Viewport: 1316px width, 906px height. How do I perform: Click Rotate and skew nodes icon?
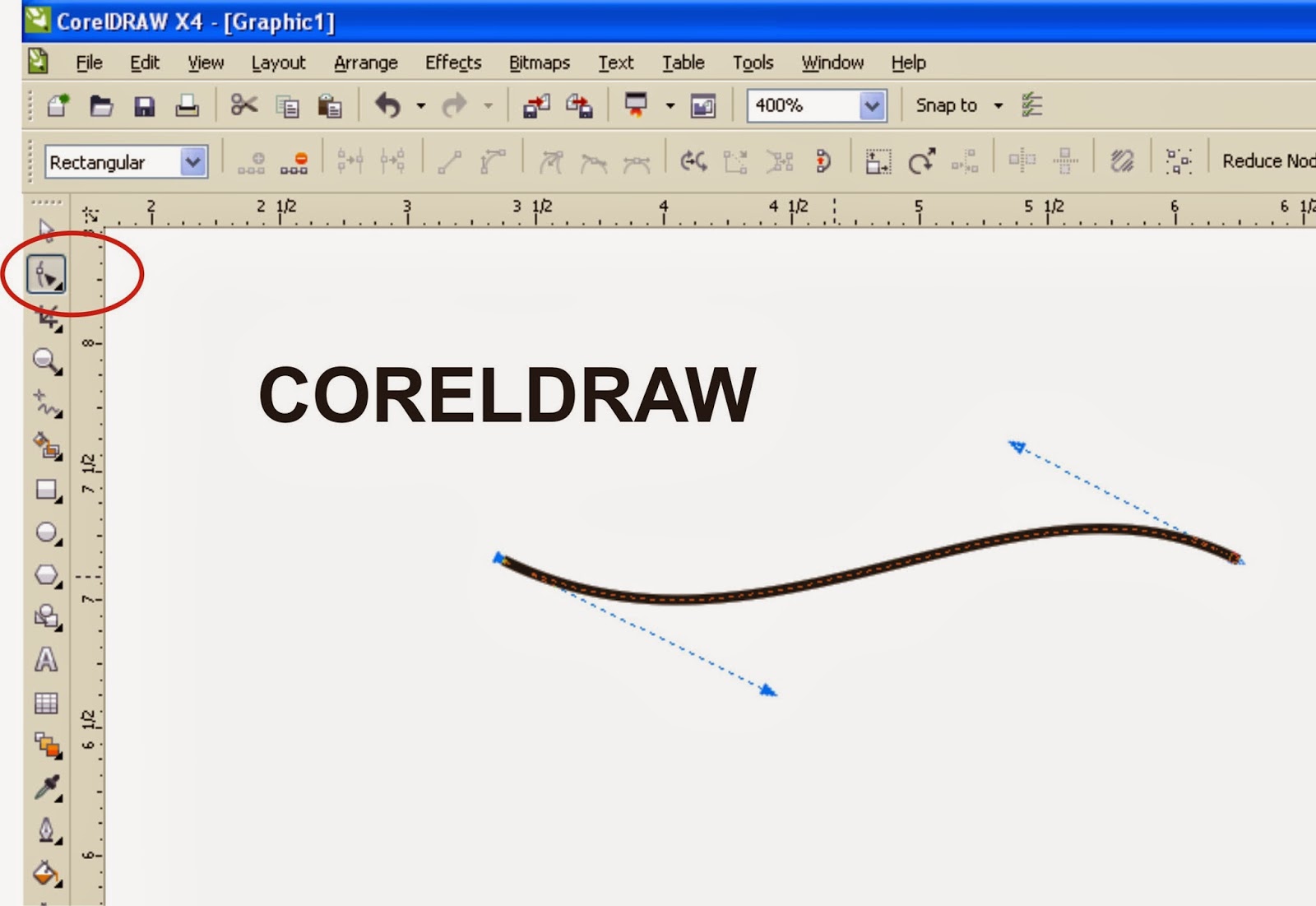pos(921,161)
